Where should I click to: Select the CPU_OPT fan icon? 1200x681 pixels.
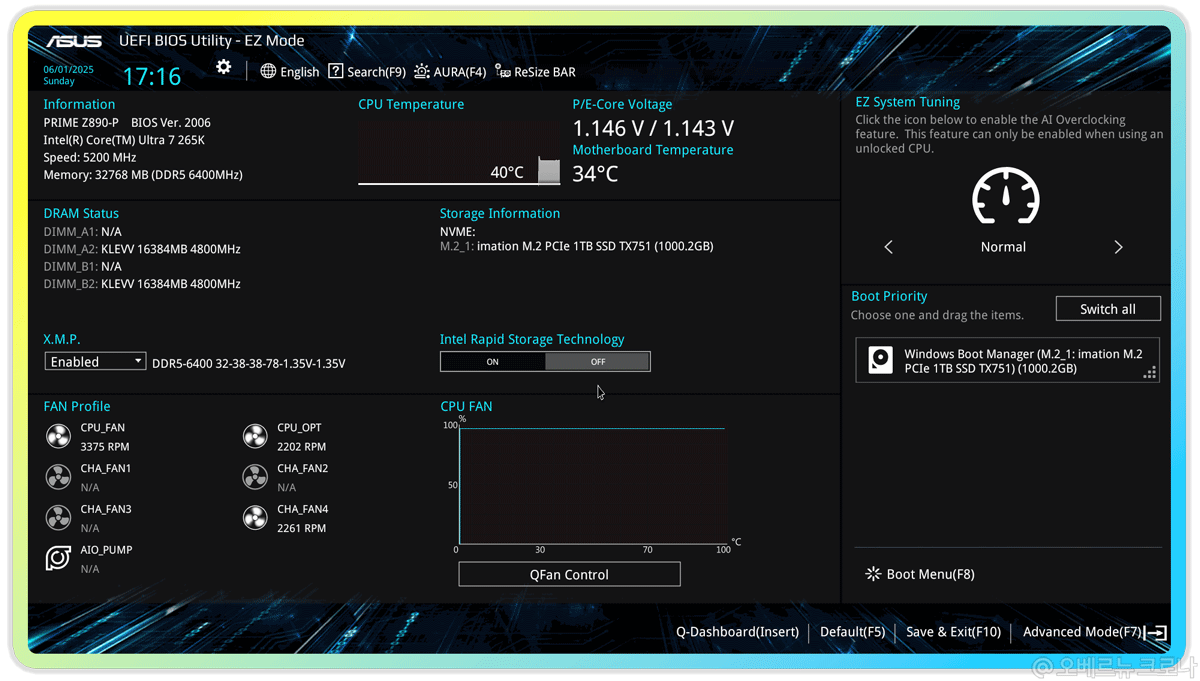(255, 436)
